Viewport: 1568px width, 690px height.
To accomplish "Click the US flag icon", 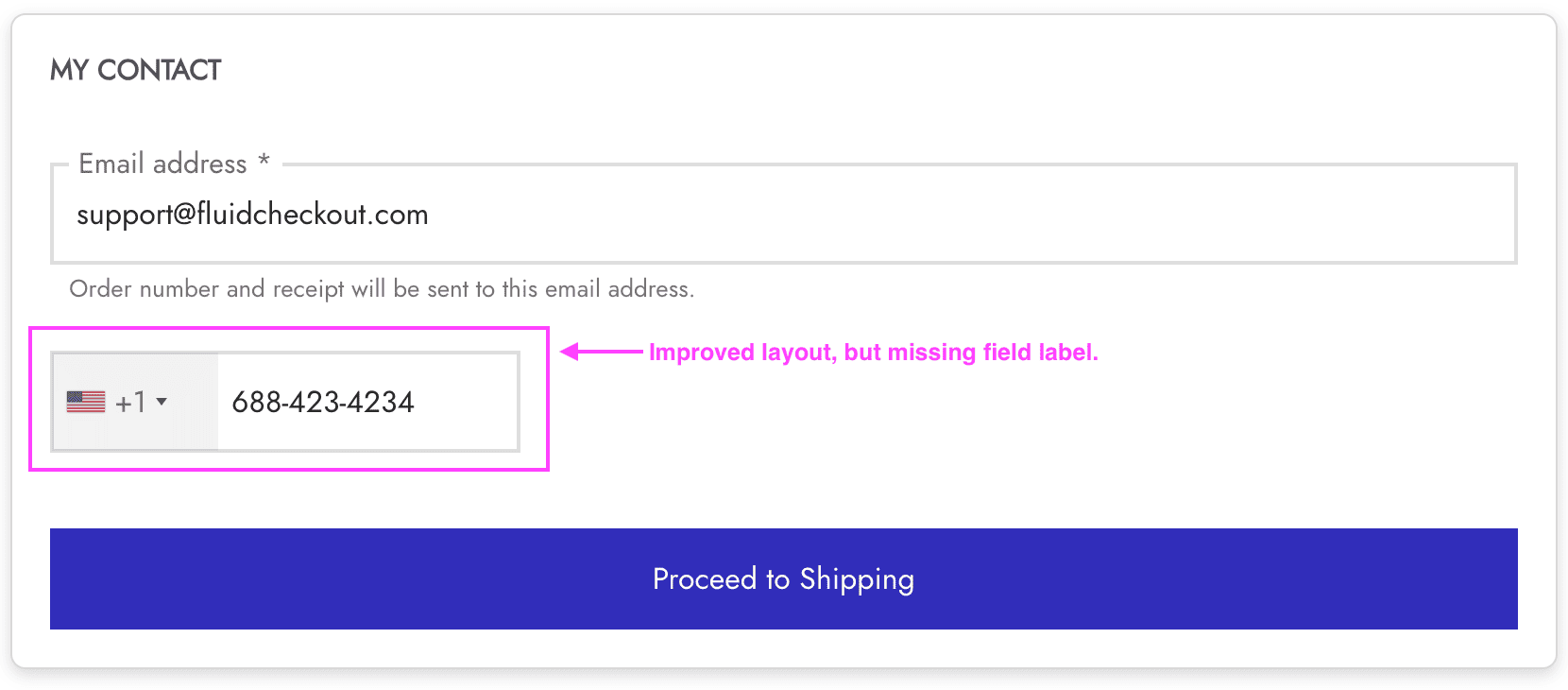I will (86, 402).
